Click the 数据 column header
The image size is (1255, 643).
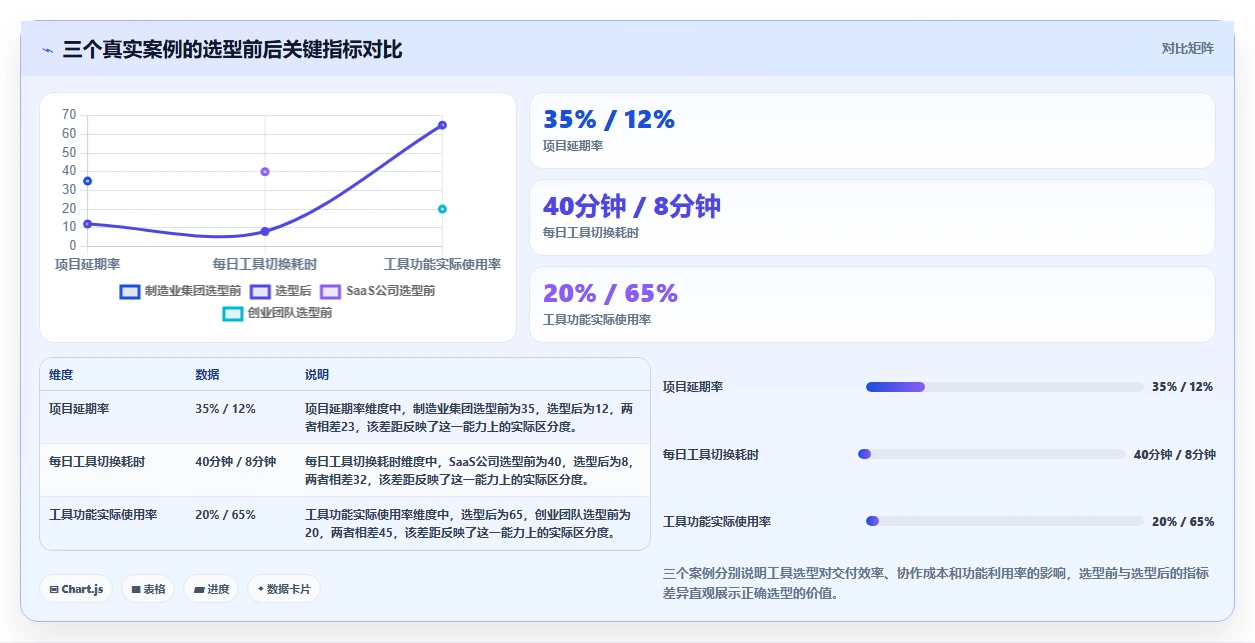(207, 375)
